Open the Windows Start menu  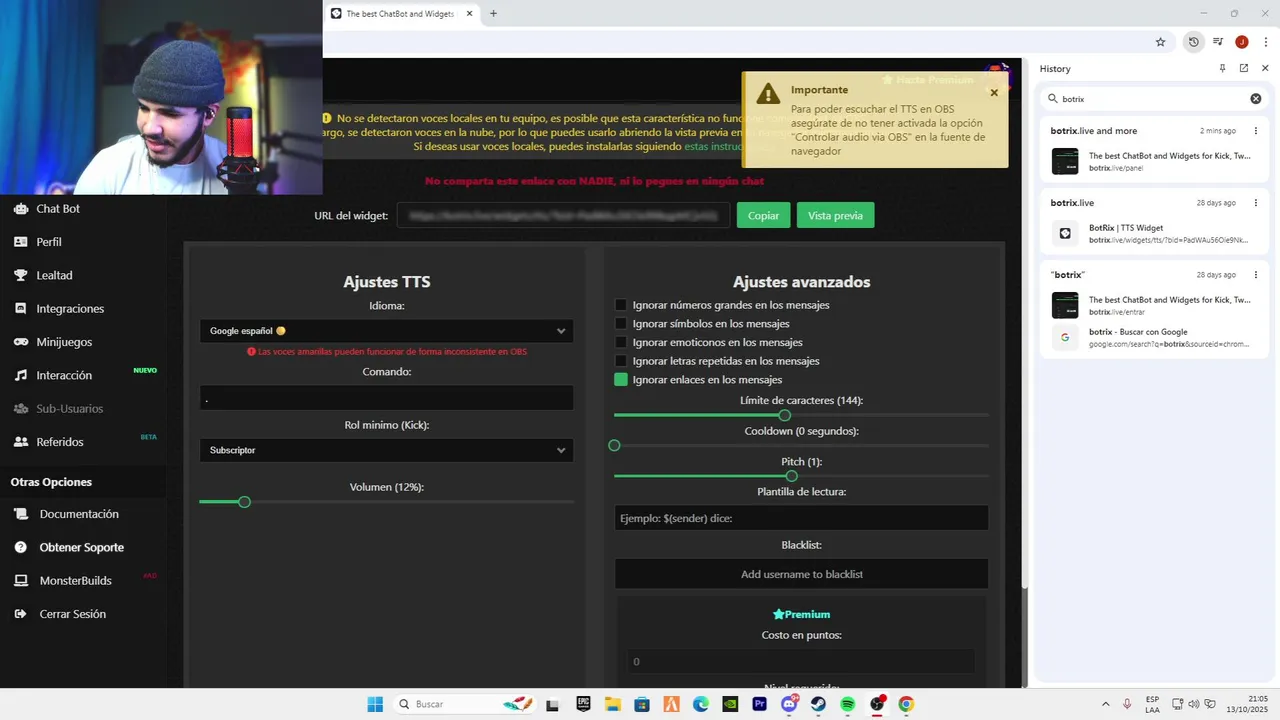tap(375, 704)
